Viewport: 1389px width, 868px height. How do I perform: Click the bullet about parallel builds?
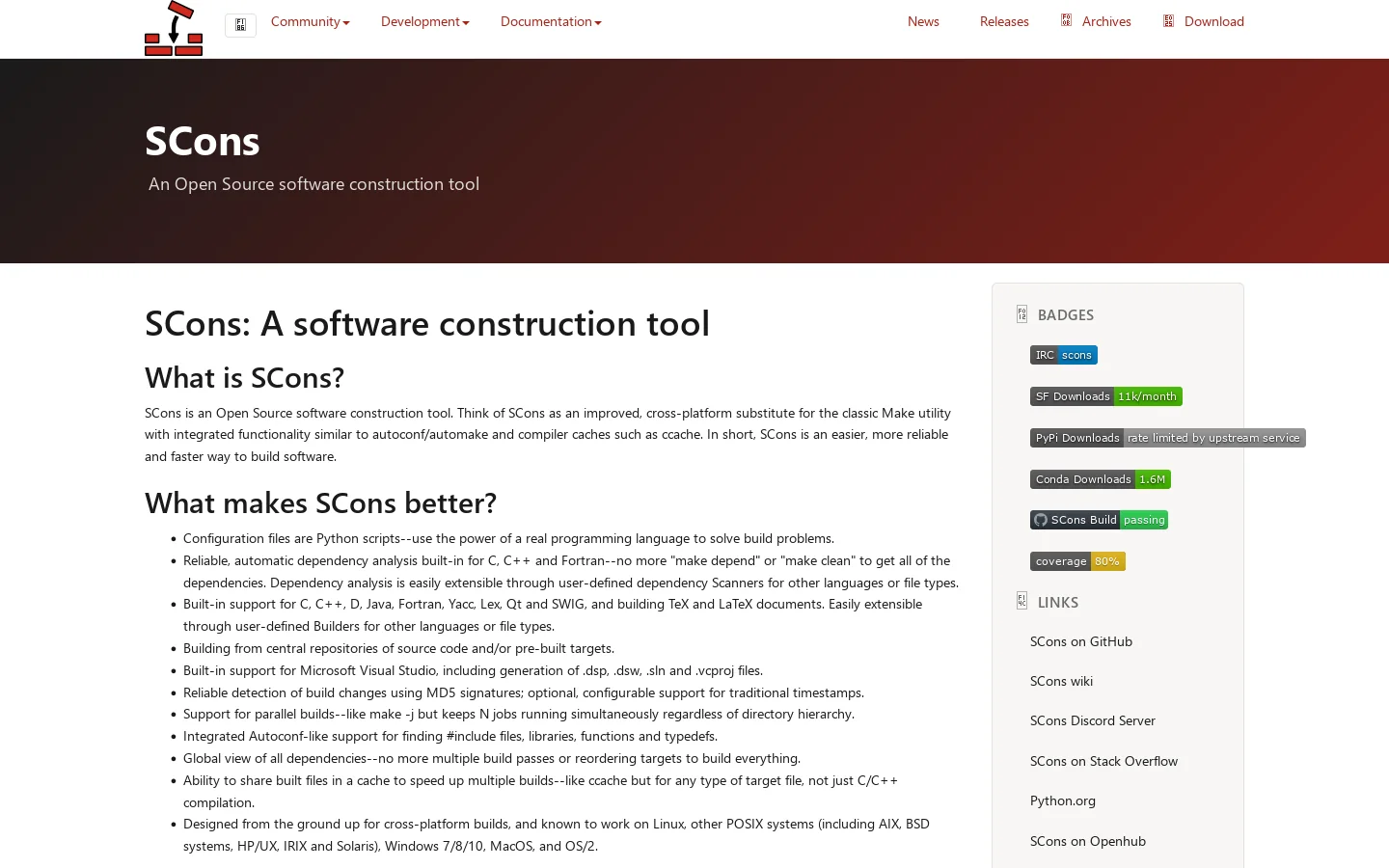[x=519, y=714]
